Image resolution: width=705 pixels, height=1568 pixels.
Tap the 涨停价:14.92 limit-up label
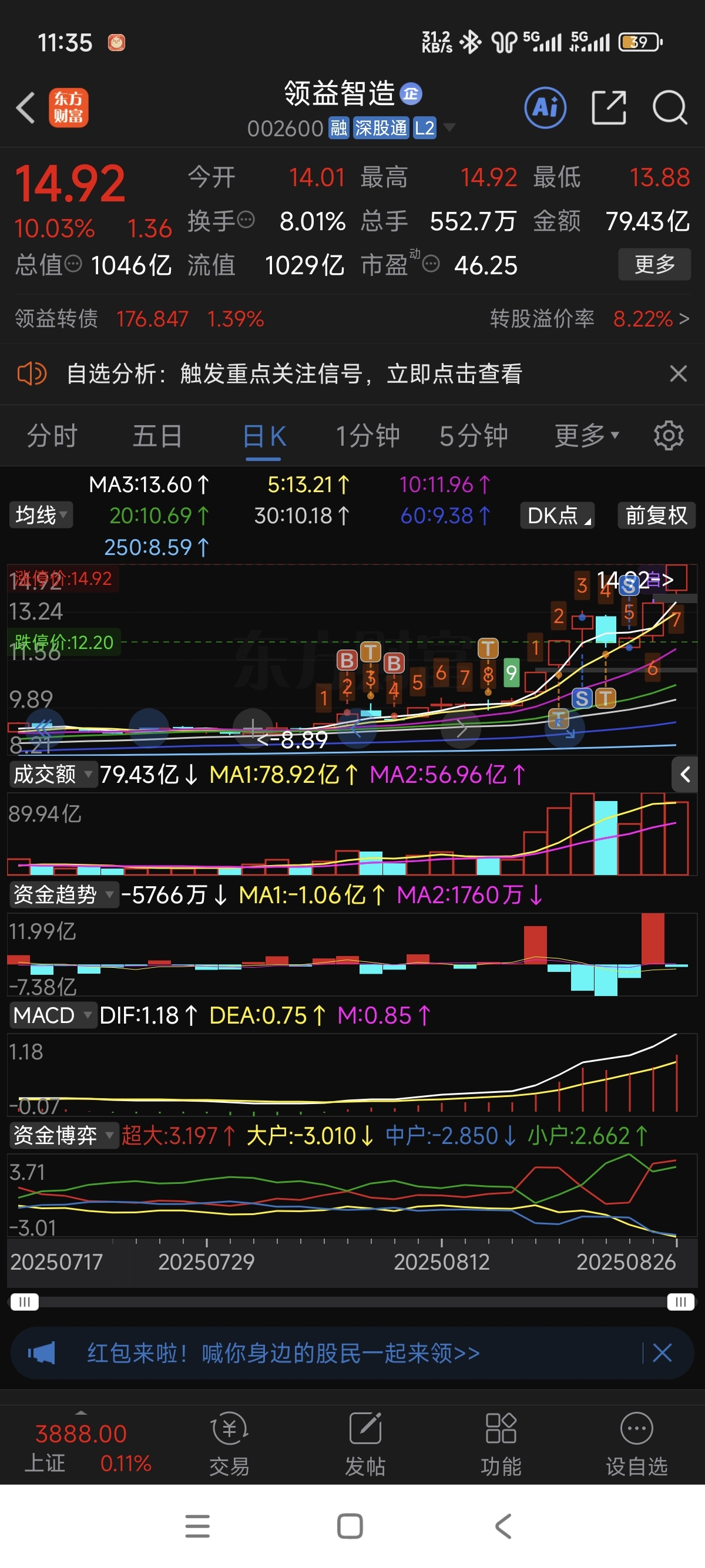(x=63, y=578)
